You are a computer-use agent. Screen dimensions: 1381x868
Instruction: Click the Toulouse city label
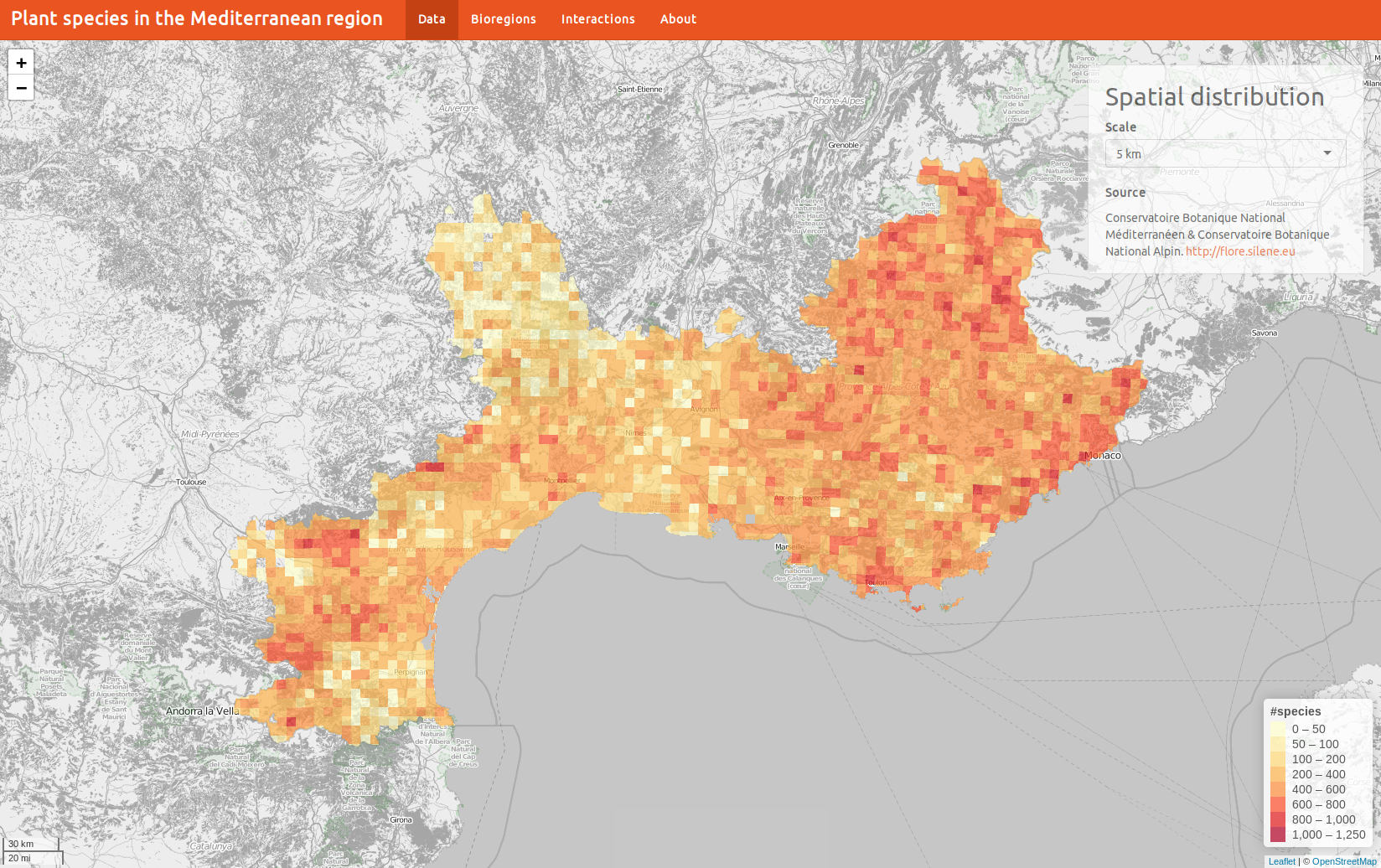tap(191, 483)
